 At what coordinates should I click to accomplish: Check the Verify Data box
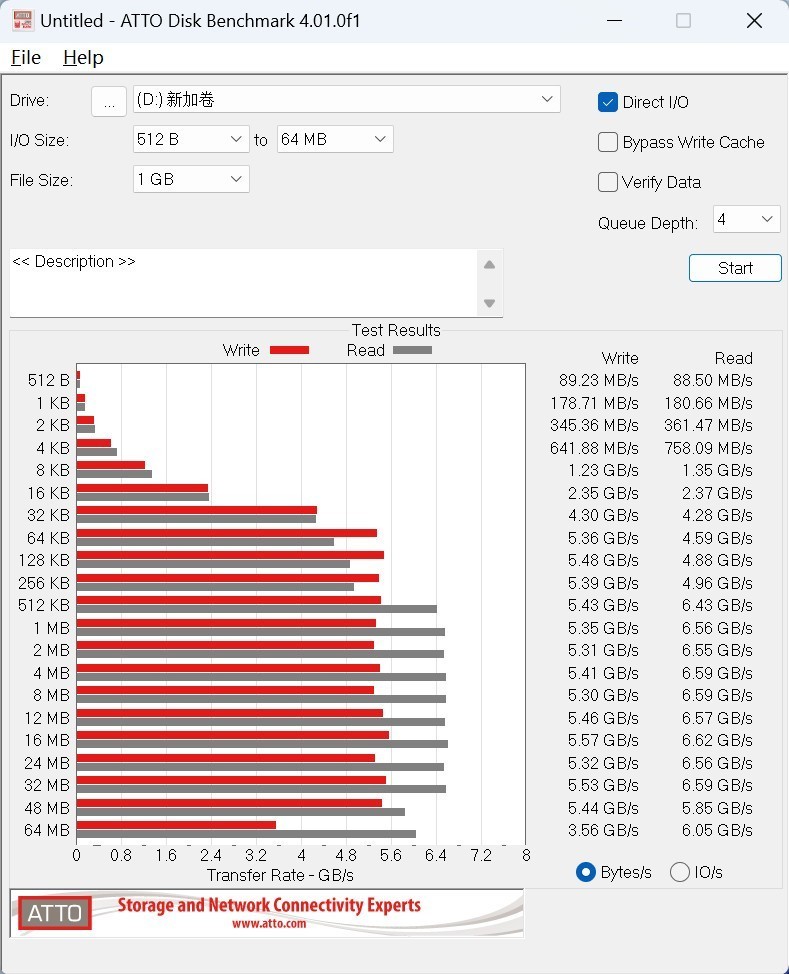click(x=608, y=182)
